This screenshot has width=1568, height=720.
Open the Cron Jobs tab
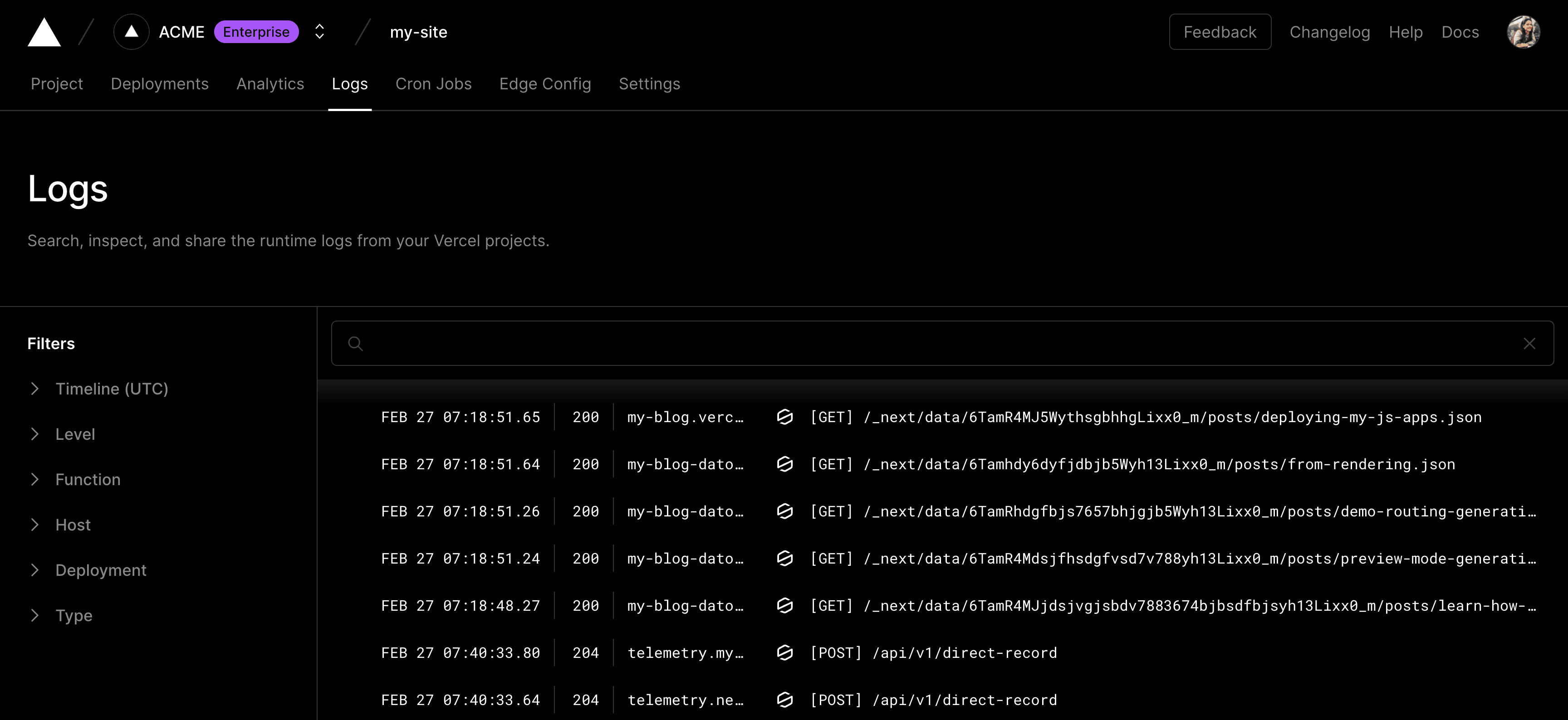tap(433, 84)
